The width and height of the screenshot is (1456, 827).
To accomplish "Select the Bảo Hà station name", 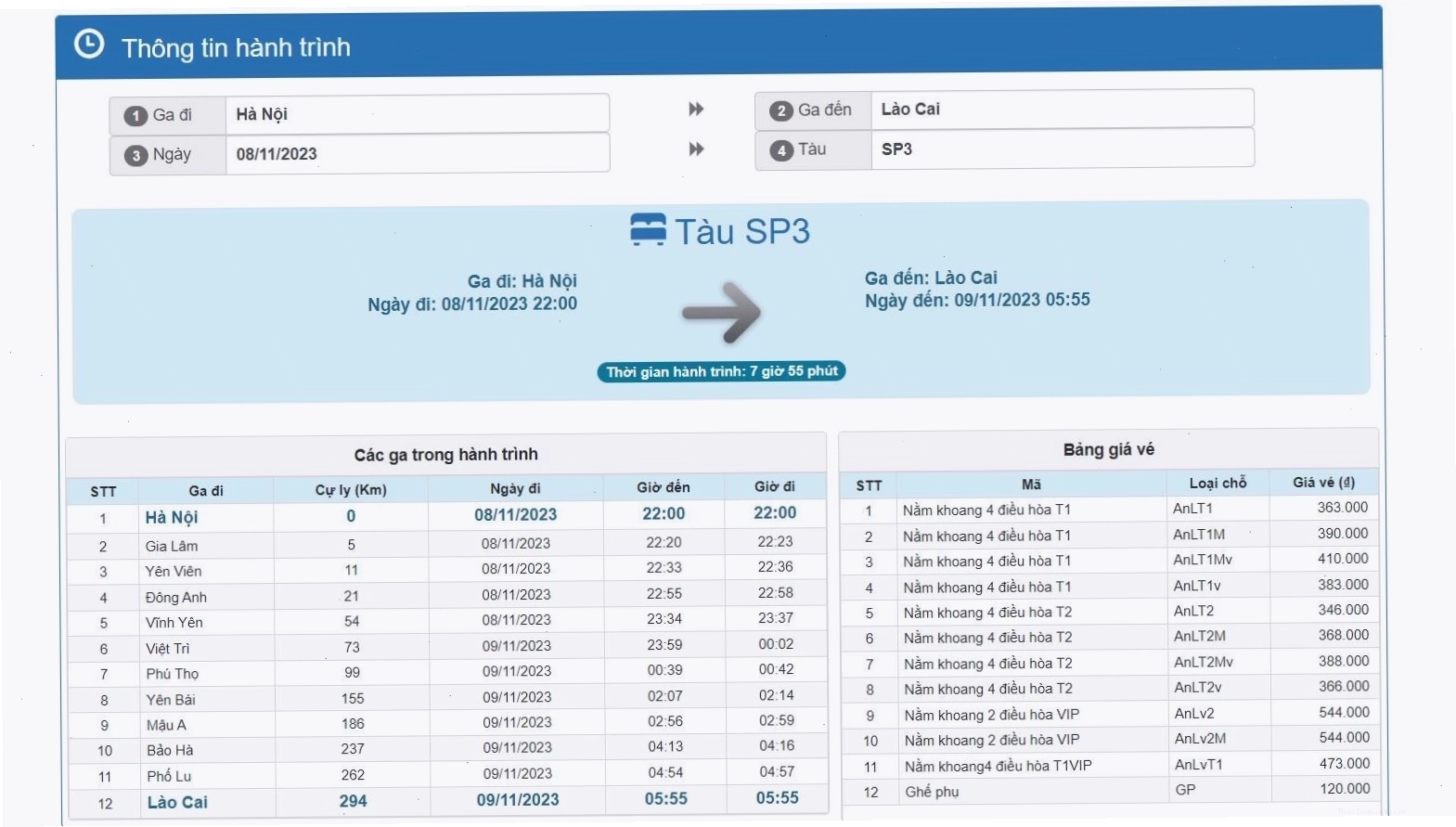I will (x=170, y=750).
